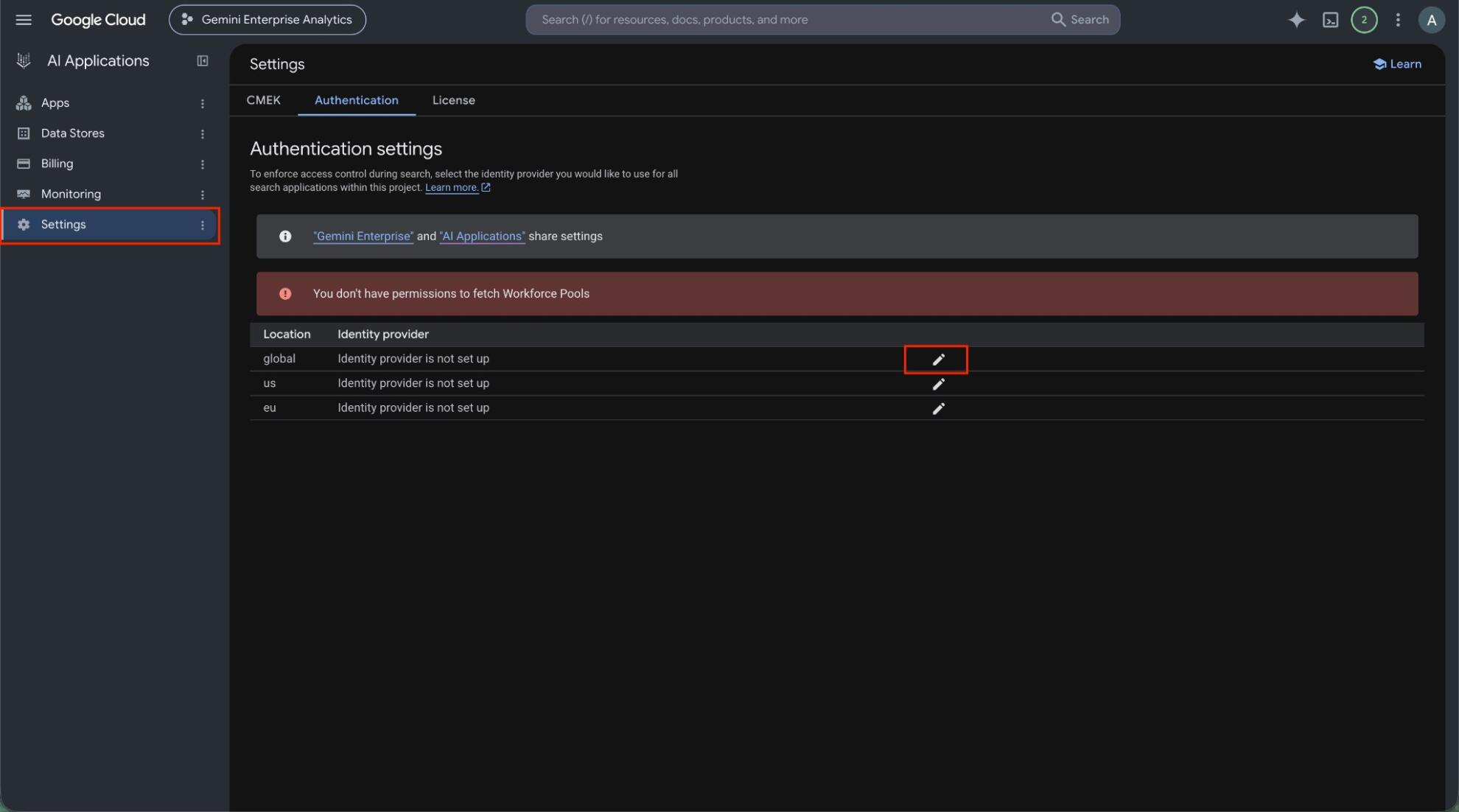This screenshot has height=812, width=1459.
Task: Open the more options menu beside Settings
Action: coord(203,225)
